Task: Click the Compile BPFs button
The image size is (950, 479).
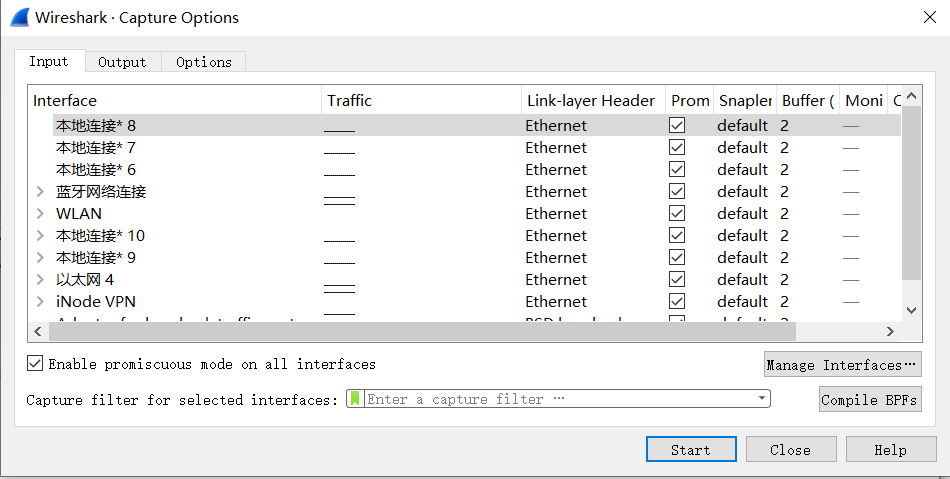Action: pyautogui.click(x=870, y=399)
